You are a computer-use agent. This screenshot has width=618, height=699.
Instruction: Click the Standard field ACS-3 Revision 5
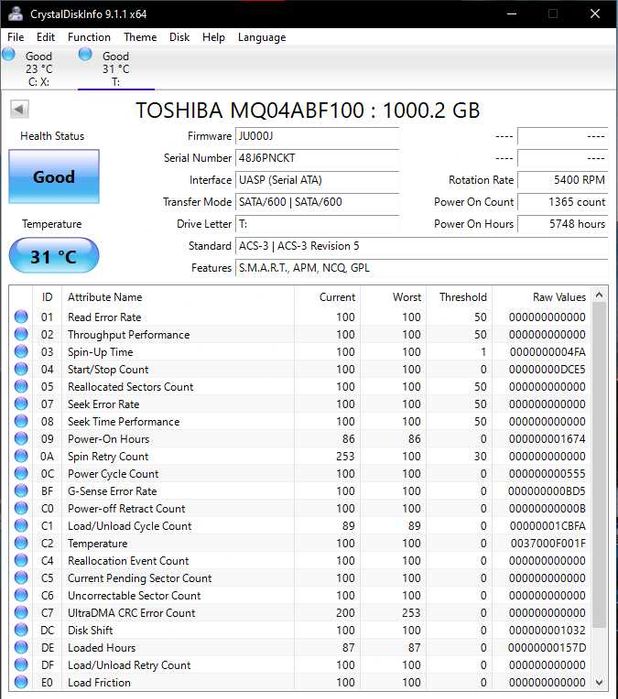[421, 246]
